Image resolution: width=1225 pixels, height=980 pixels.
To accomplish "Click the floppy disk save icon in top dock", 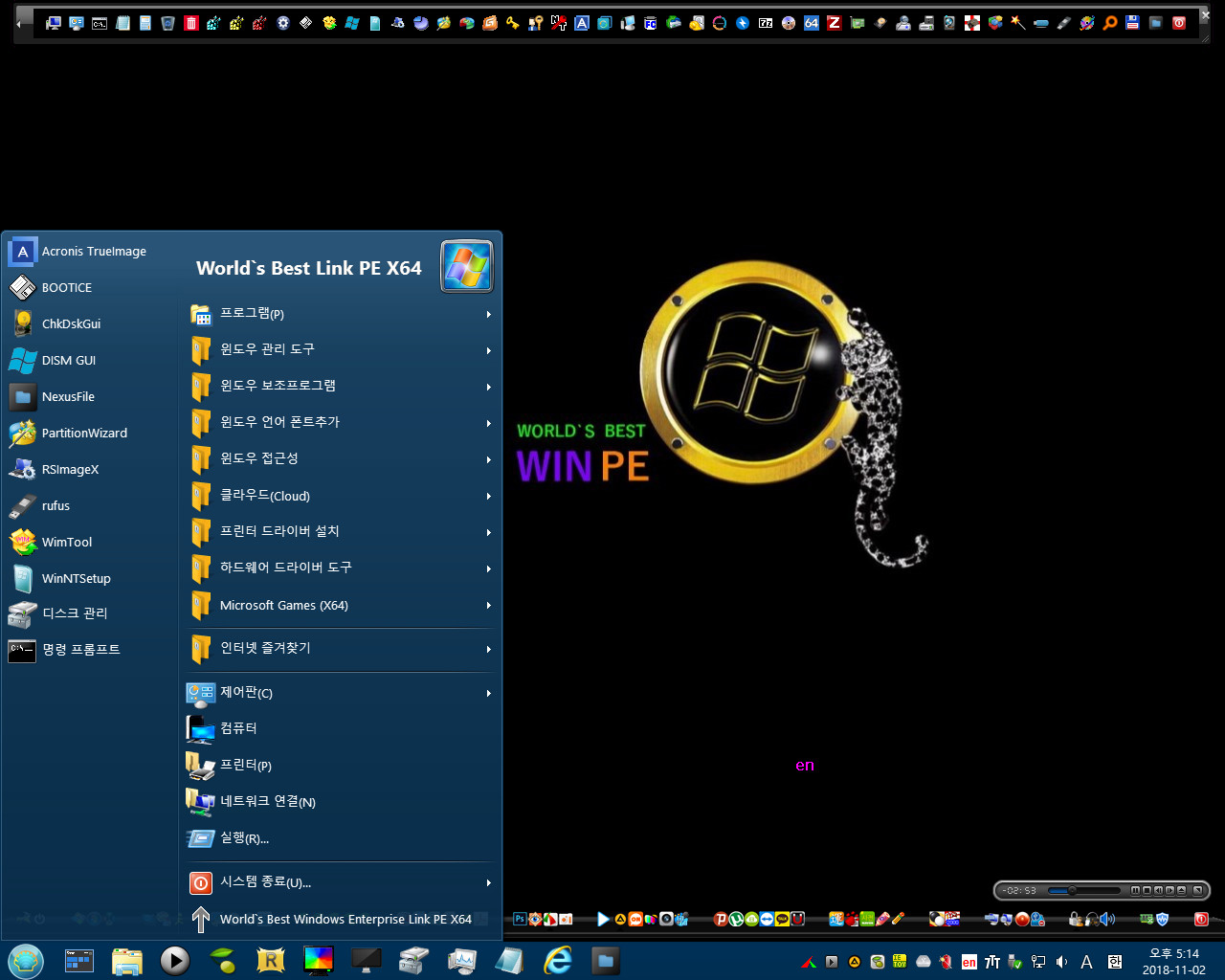I will point(1133,23).
